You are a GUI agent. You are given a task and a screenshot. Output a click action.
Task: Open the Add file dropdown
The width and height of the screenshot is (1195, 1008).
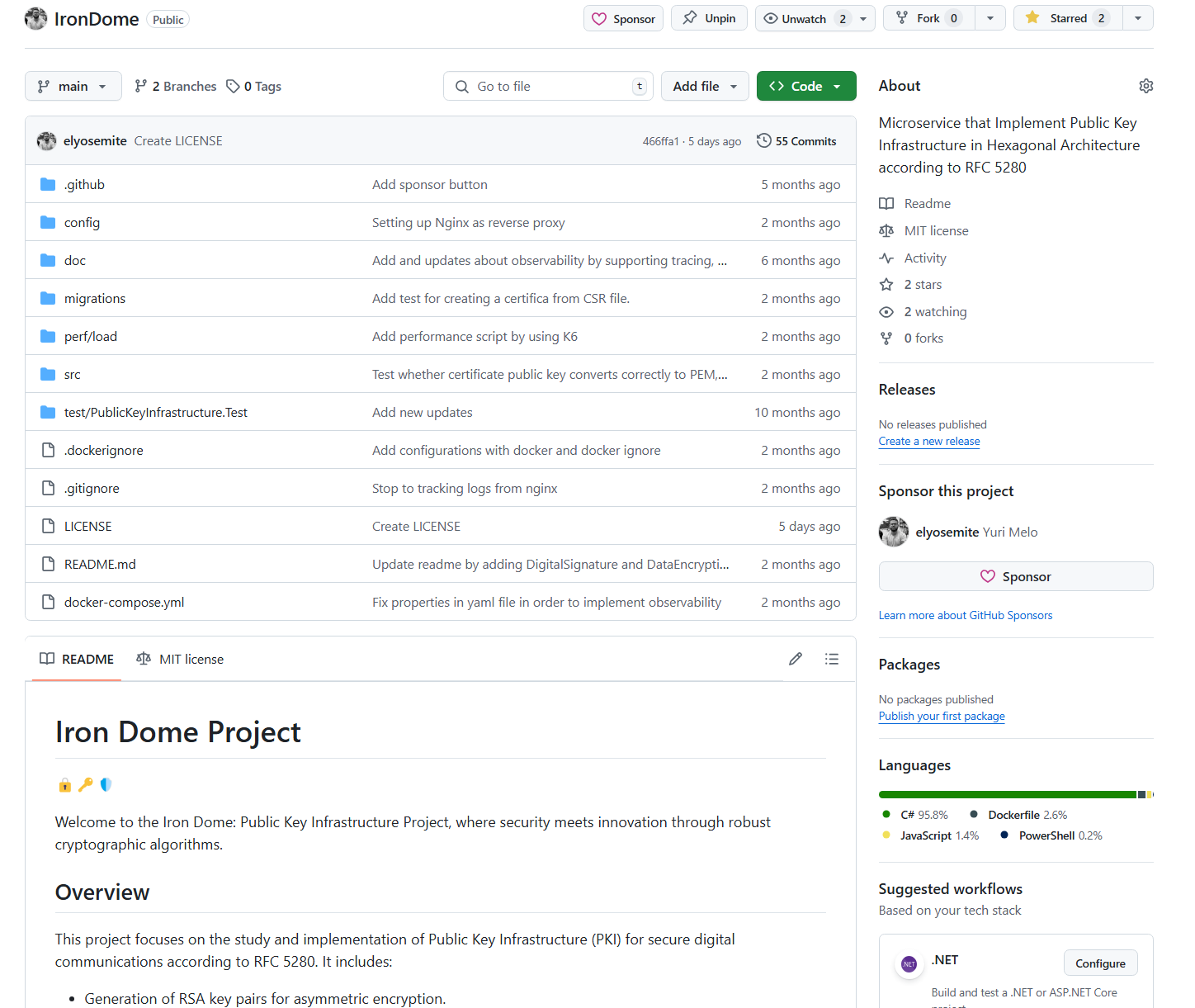[x=704, y=86]
